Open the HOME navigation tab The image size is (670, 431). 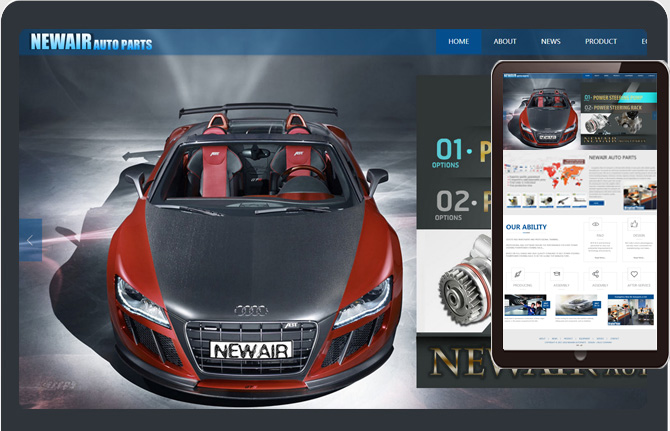458,41
